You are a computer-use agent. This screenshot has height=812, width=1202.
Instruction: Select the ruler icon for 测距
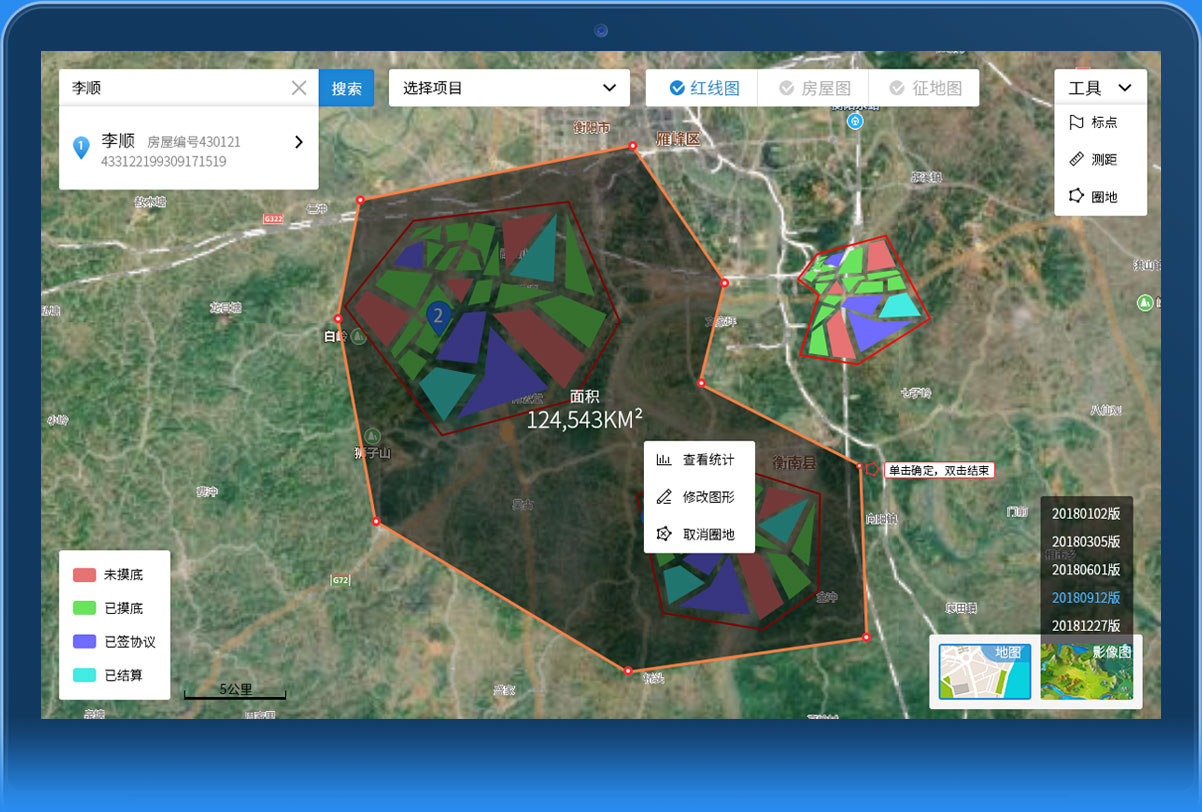(1077, 159)
